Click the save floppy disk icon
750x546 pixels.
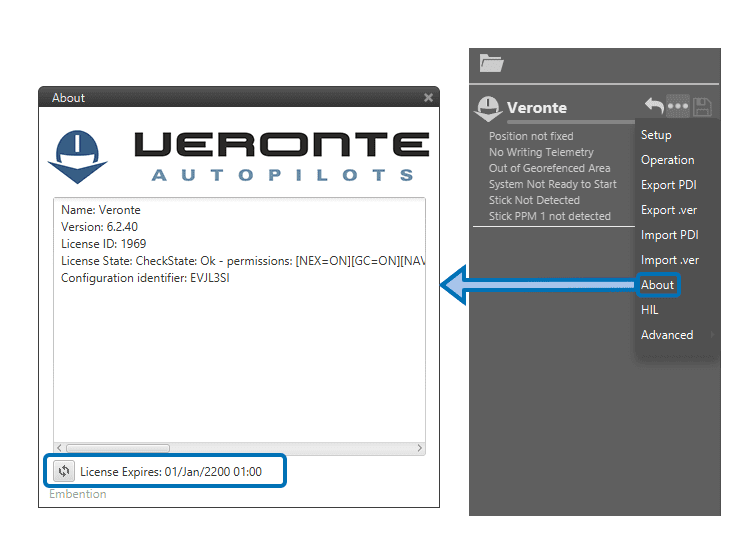pos(702,107)
